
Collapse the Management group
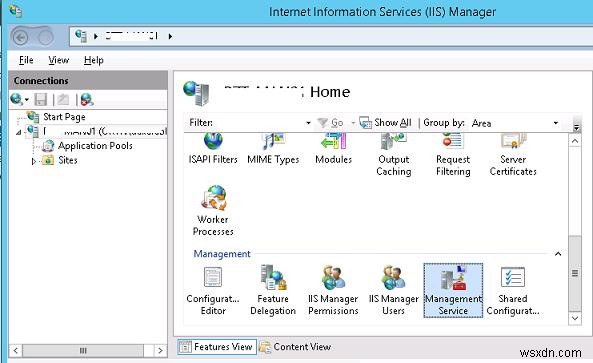tap(558, 254)
